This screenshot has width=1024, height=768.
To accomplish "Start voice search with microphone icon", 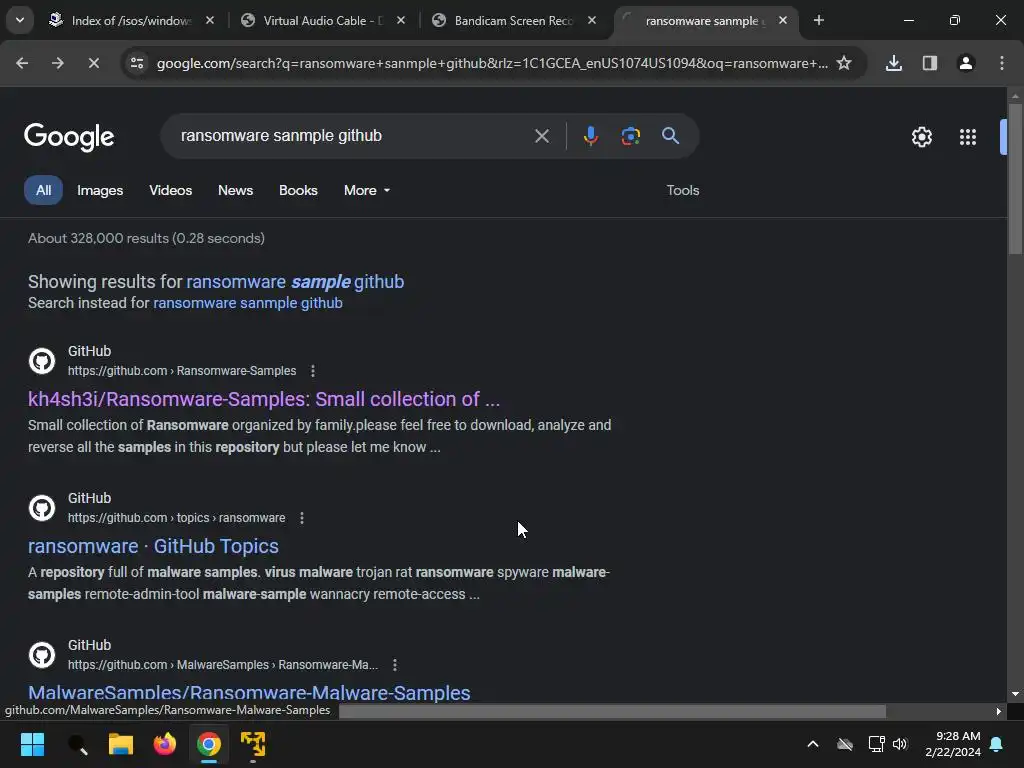I will pos(591,136).
